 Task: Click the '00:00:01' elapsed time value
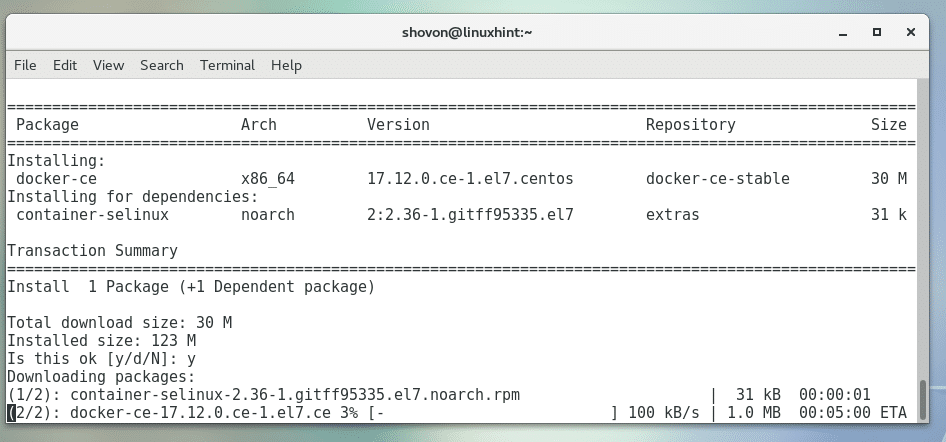(834, 395)
